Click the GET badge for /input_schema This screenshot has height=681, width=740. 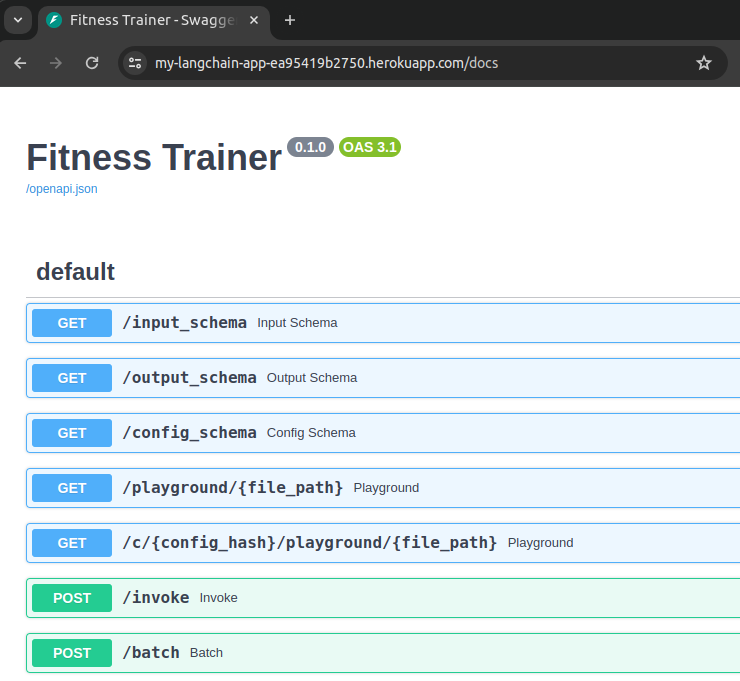[x=72, y=323]
